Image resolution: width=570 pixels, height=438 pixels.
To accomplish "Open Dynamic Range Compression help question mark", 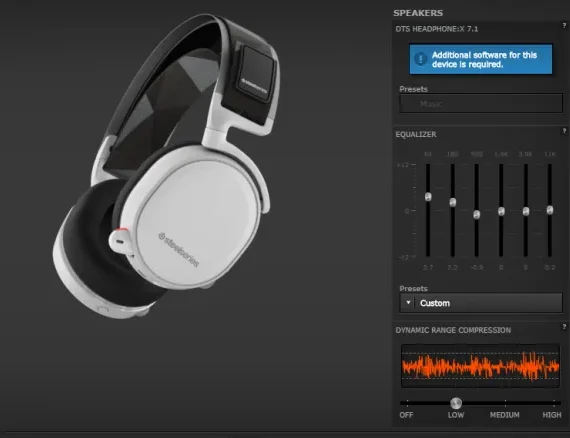I will tap(564, 327).
